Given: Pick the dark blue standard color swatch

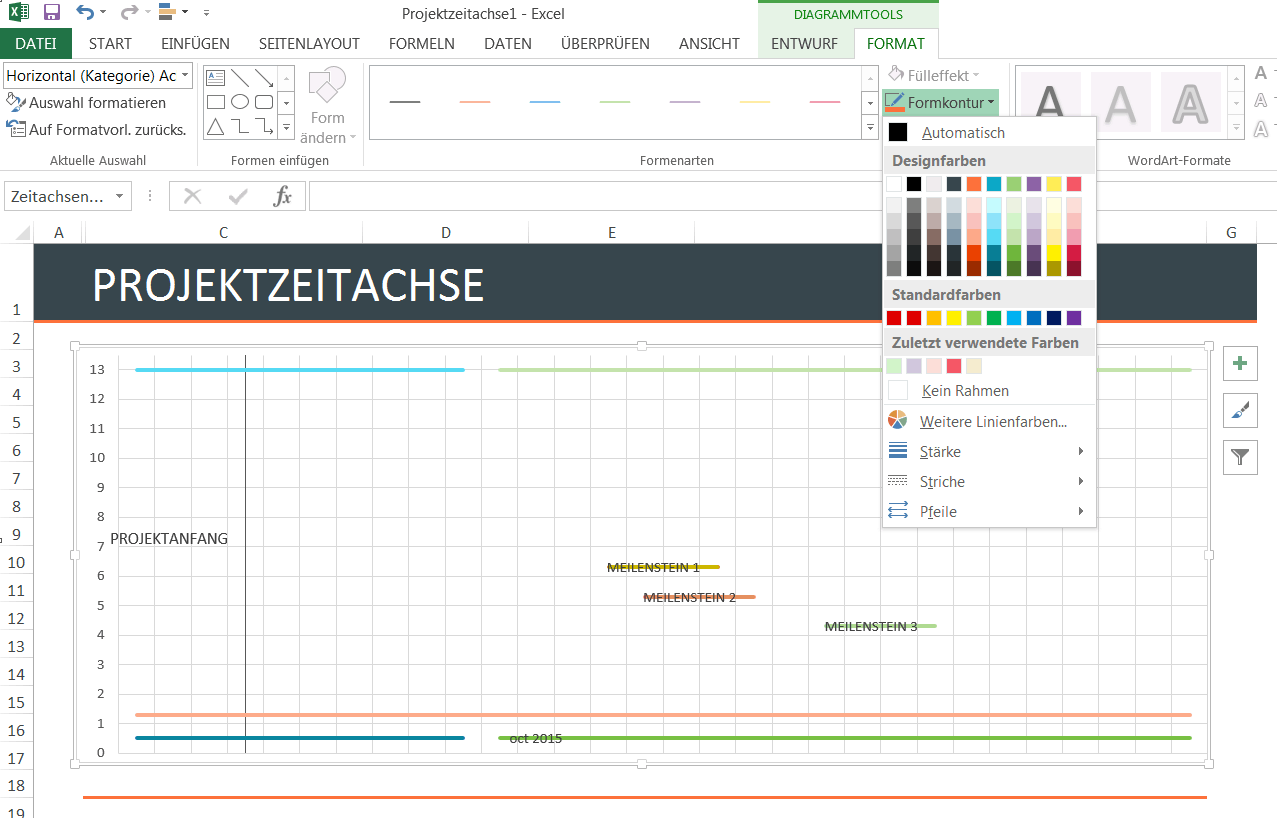Looking at the screenshot, I should (x=1054, y=318).
